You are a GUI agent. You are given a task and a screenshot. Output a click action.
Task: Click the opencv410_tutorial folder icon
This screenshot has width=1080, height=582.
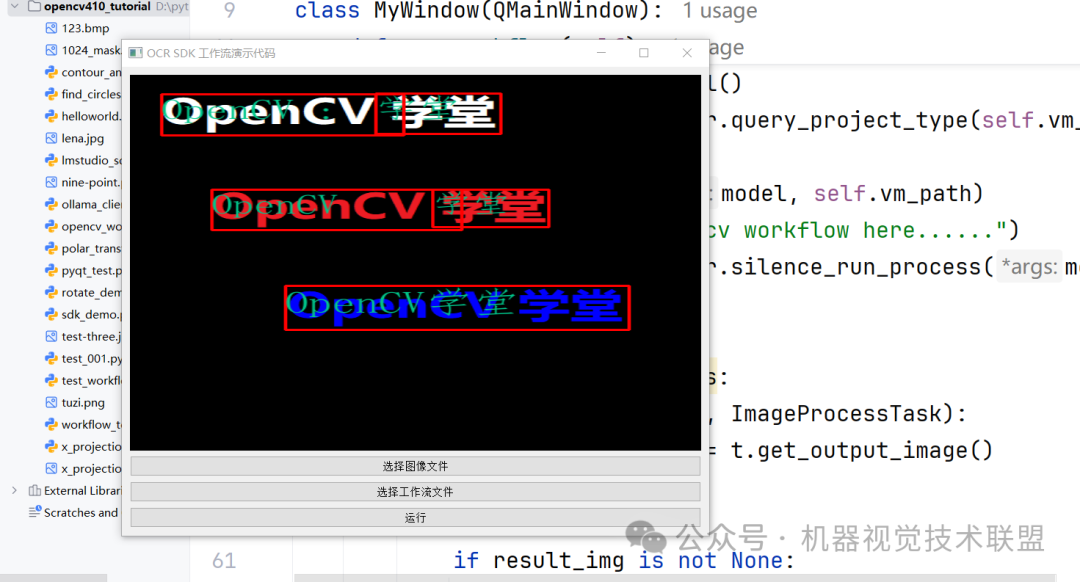coord(34,6)
